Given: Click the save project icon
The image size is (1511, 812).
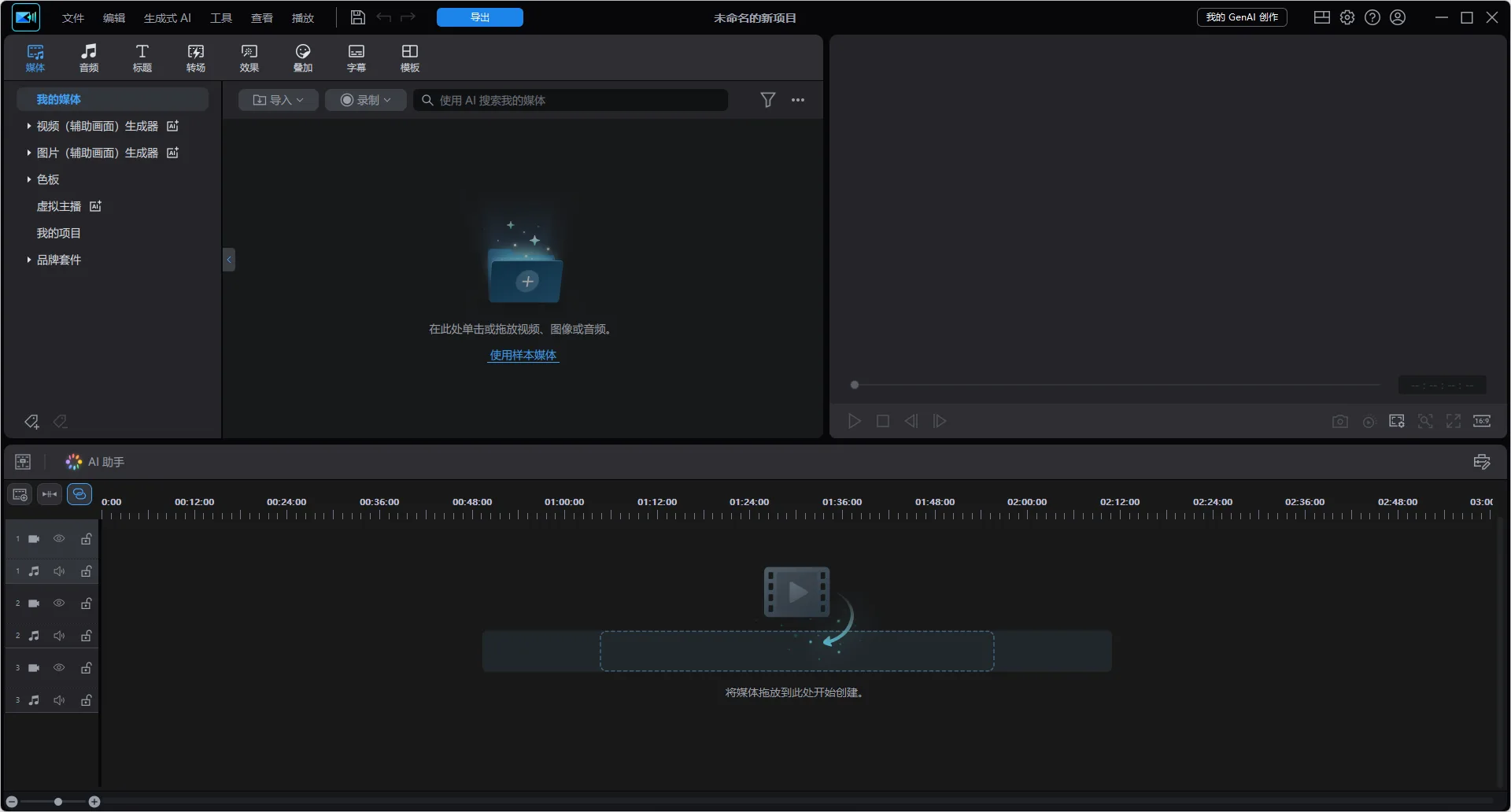Looking at the screenshot, I should [357, 17].
